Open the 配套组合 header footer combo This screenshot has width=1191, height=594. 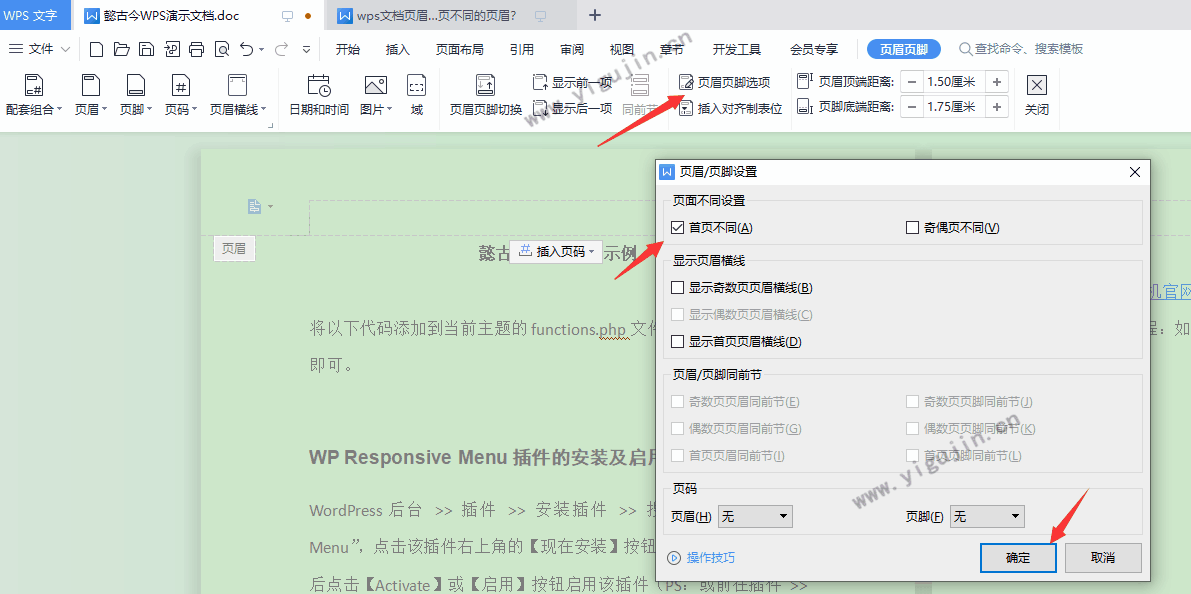click(34, 95)
